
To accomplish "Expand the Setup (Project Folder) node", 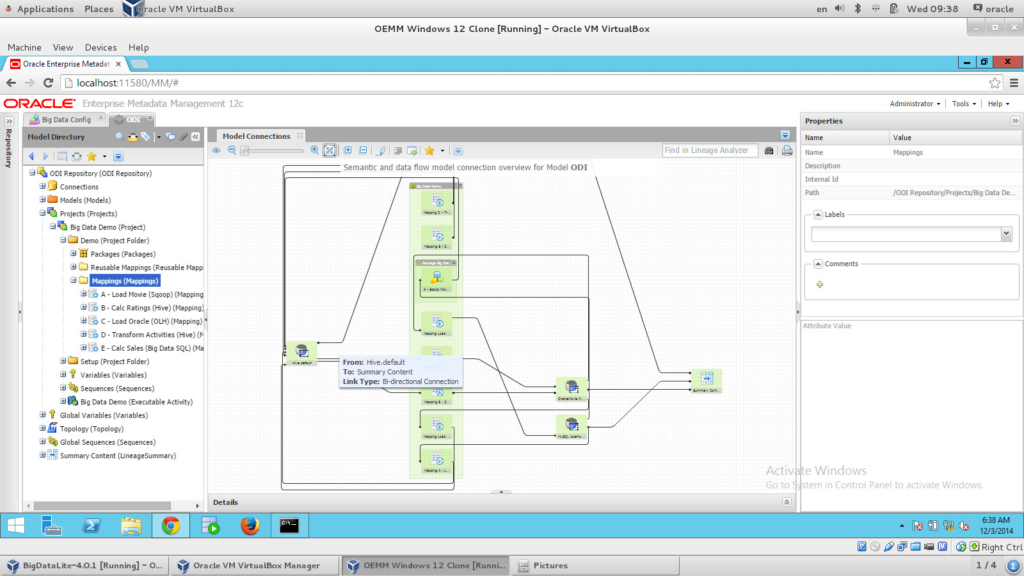I will point(63,361).
